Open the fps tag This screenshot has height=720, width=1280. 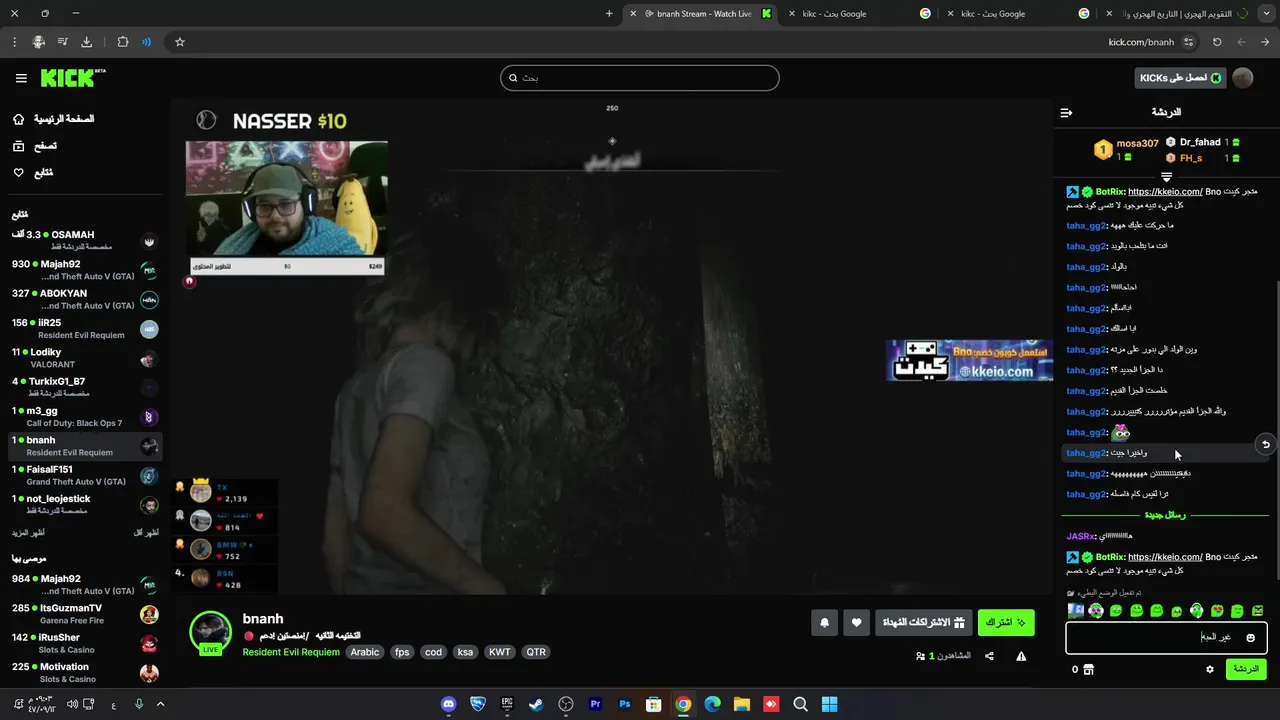[x=402, y=652]
